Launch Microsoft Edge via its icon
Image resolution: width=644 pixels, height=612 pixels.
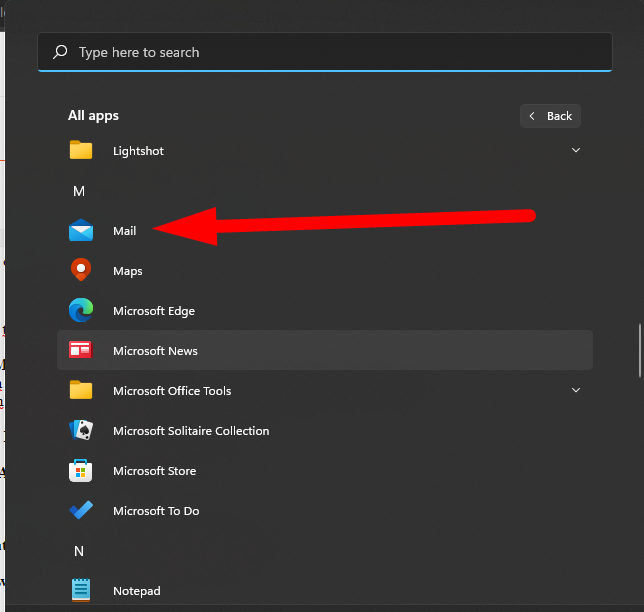81,310
